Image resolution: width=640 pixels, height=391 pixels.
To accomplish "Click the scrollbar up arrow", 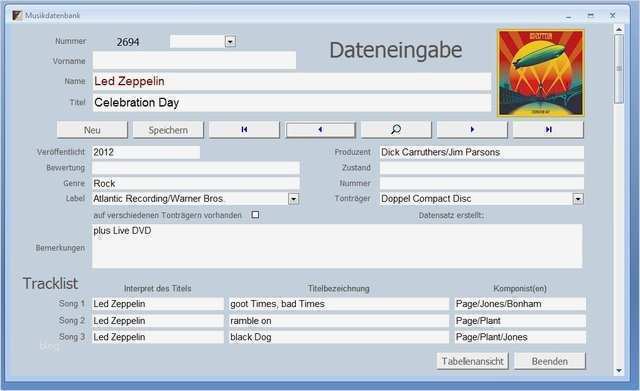I will coord(619,29).
